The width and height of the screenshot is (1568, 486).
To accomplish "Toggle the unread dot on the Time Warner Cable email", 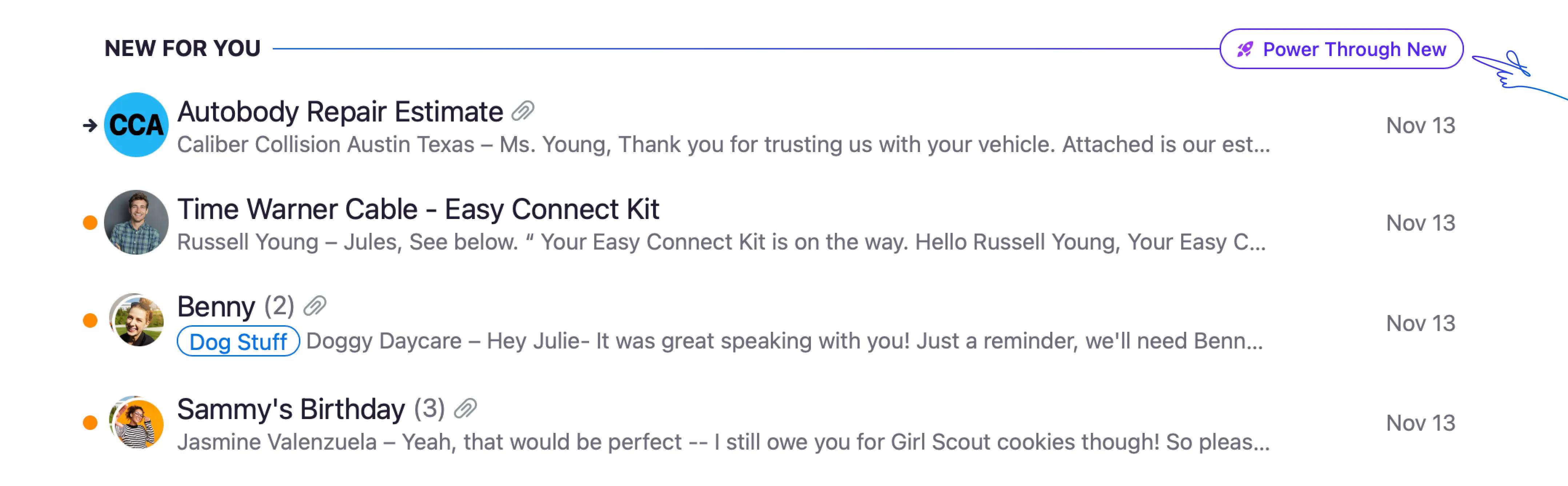I will pyautogui.click(x=90, y=223).
